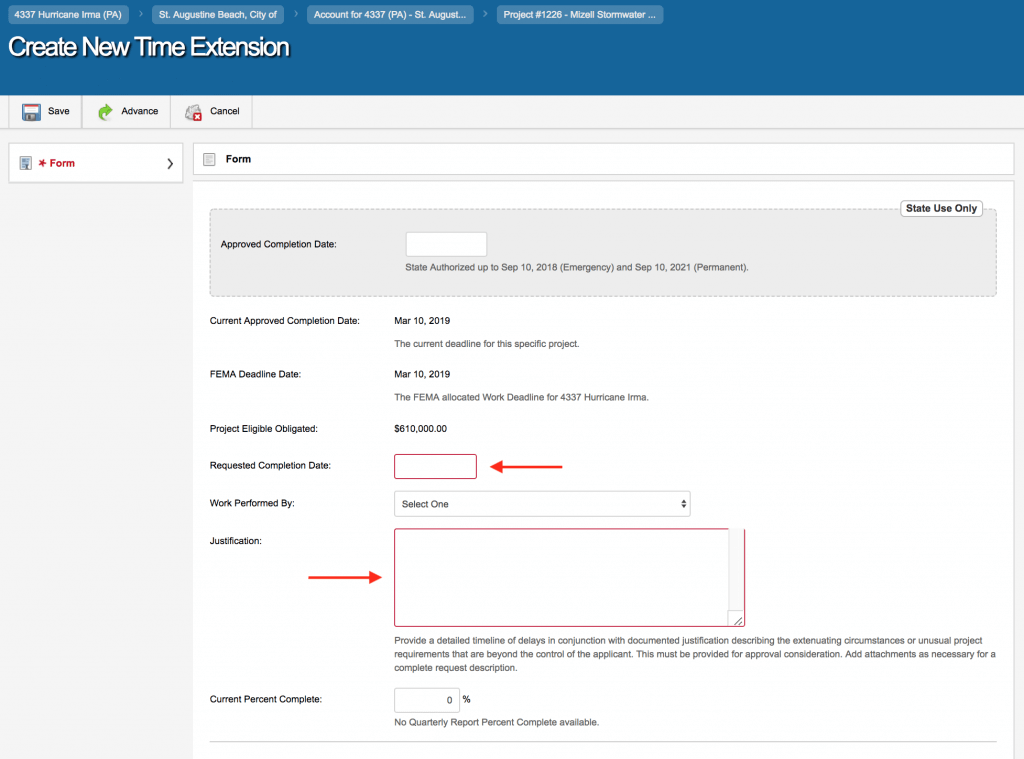This screenshot has height=759, width=1024.
Task: Focus the Approved Completion Date field
Action: (446, 244)
